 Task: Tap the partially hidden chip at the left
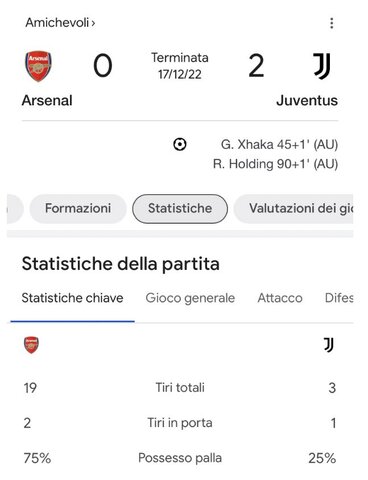[x=15, y=208]
